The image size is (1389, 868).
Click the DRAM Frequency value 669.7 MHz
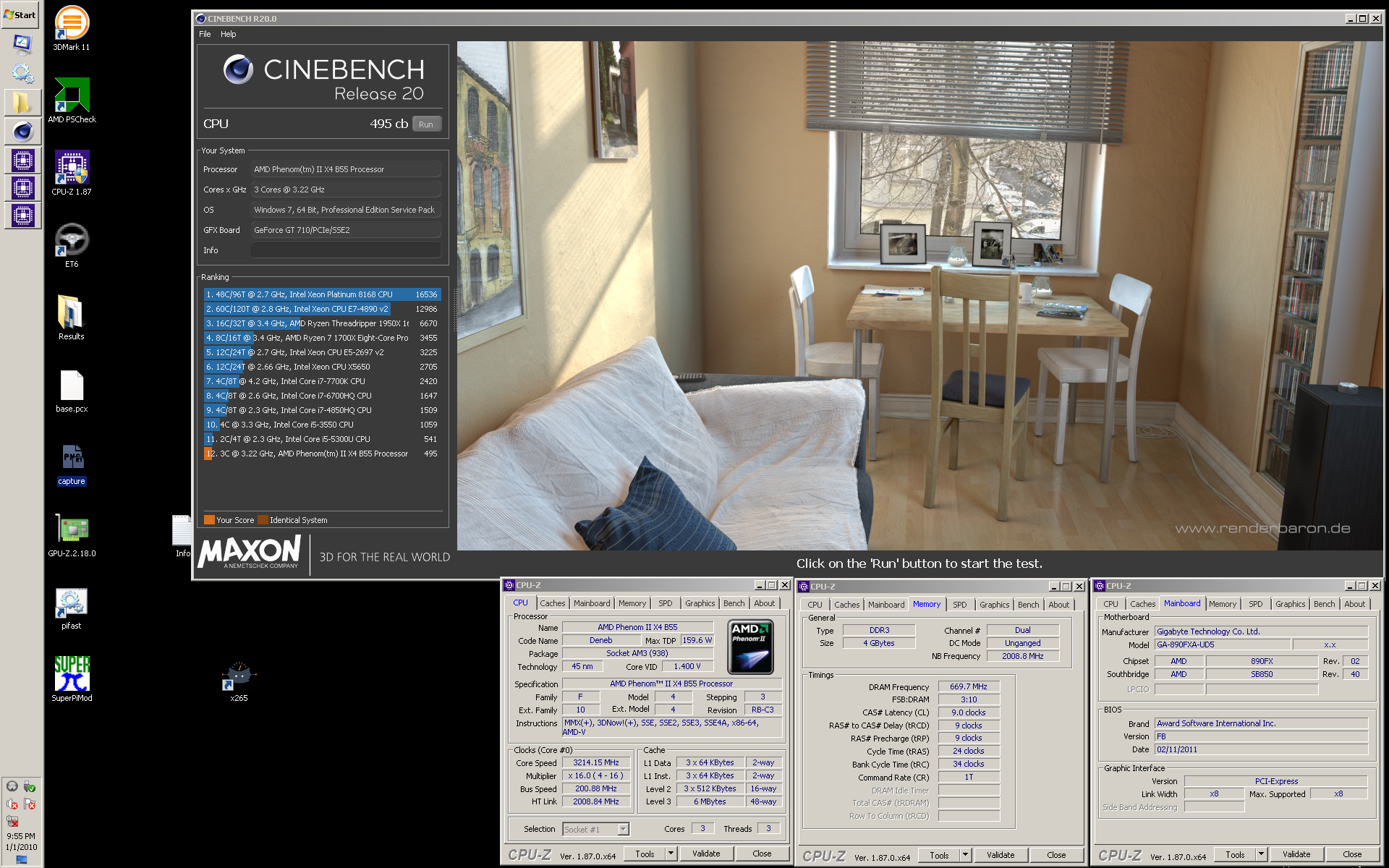[x=969, y=686]
